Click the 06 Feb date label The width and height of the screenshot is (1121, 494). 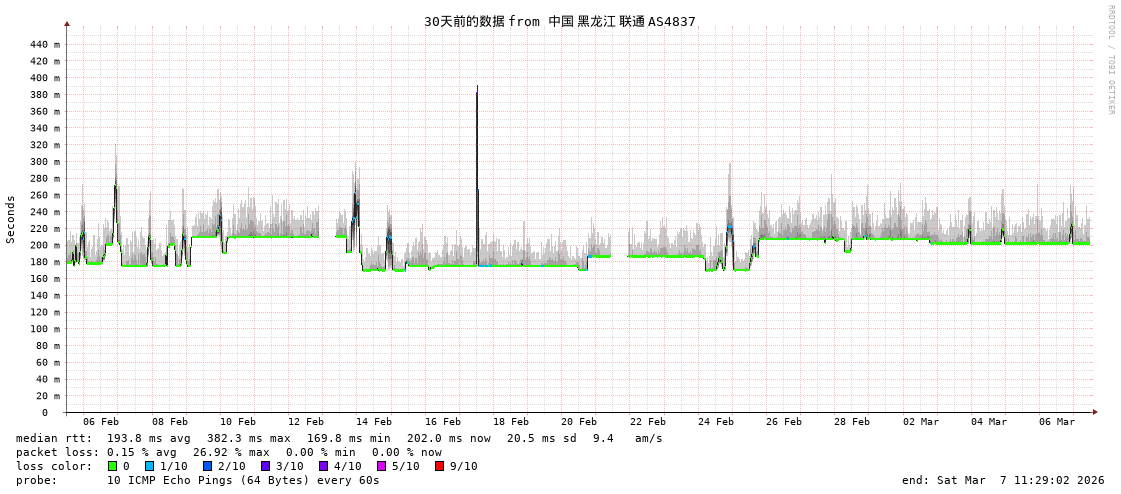pos(101,422)
